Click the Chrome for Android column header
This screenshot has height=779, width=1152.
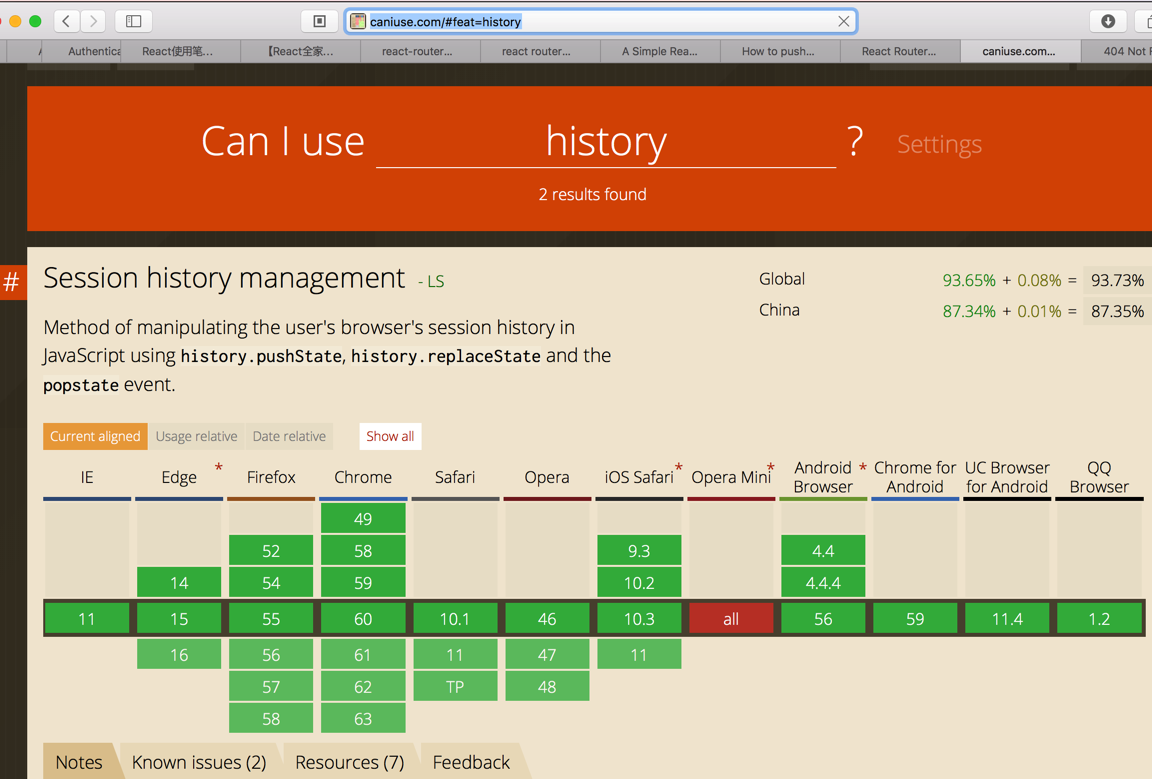915,478
